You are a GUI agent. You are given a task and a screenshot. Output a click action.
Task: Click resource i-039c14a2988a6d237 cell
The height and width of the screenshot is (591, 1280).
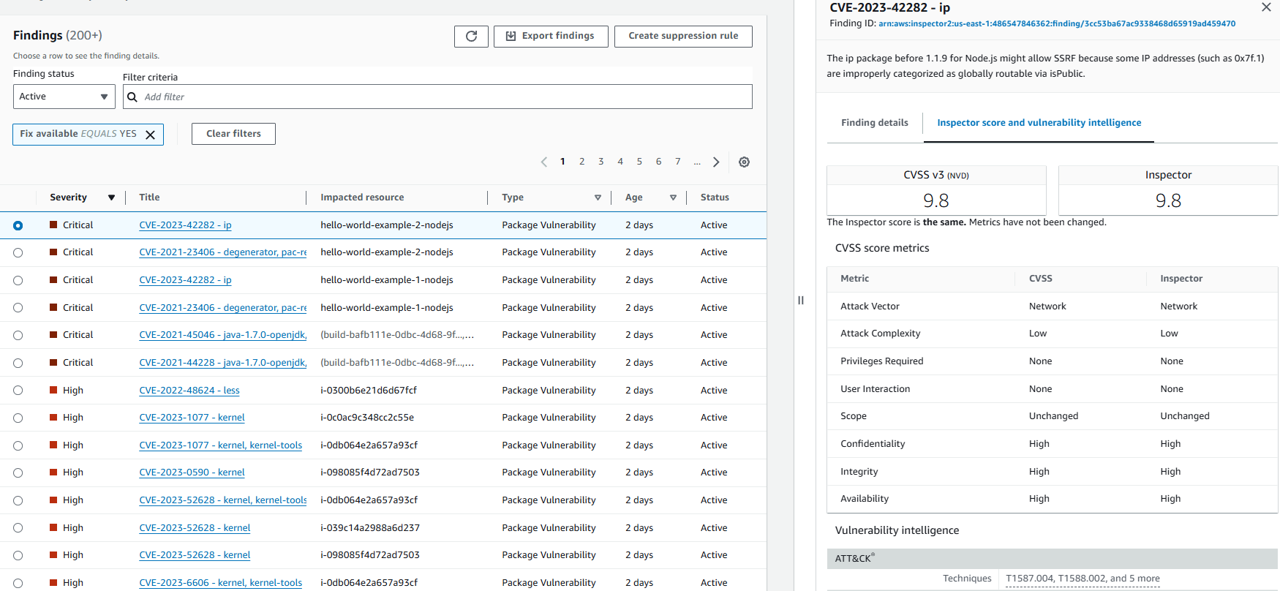tap(370, 528)
